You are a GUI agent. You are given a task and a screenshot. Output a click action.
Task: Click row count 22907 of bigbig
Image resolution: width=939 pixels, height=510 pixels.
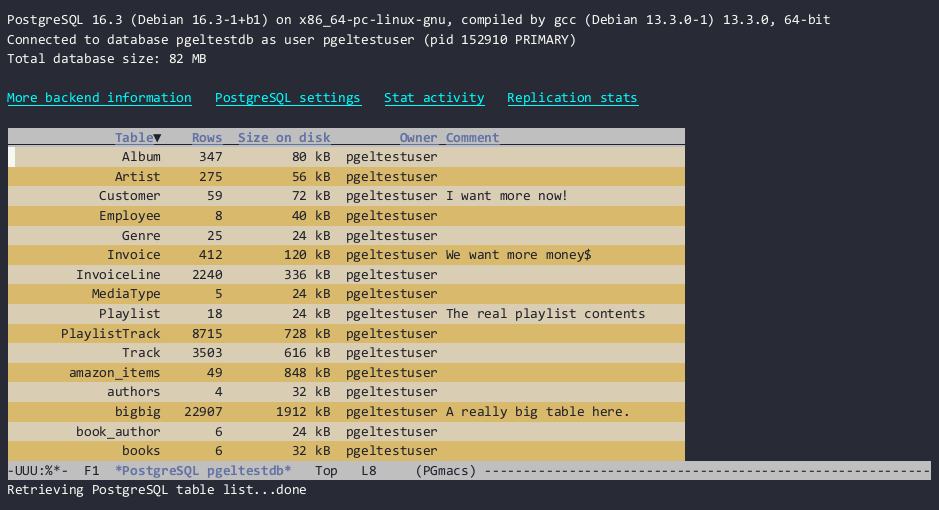click(x=203, y=412)
